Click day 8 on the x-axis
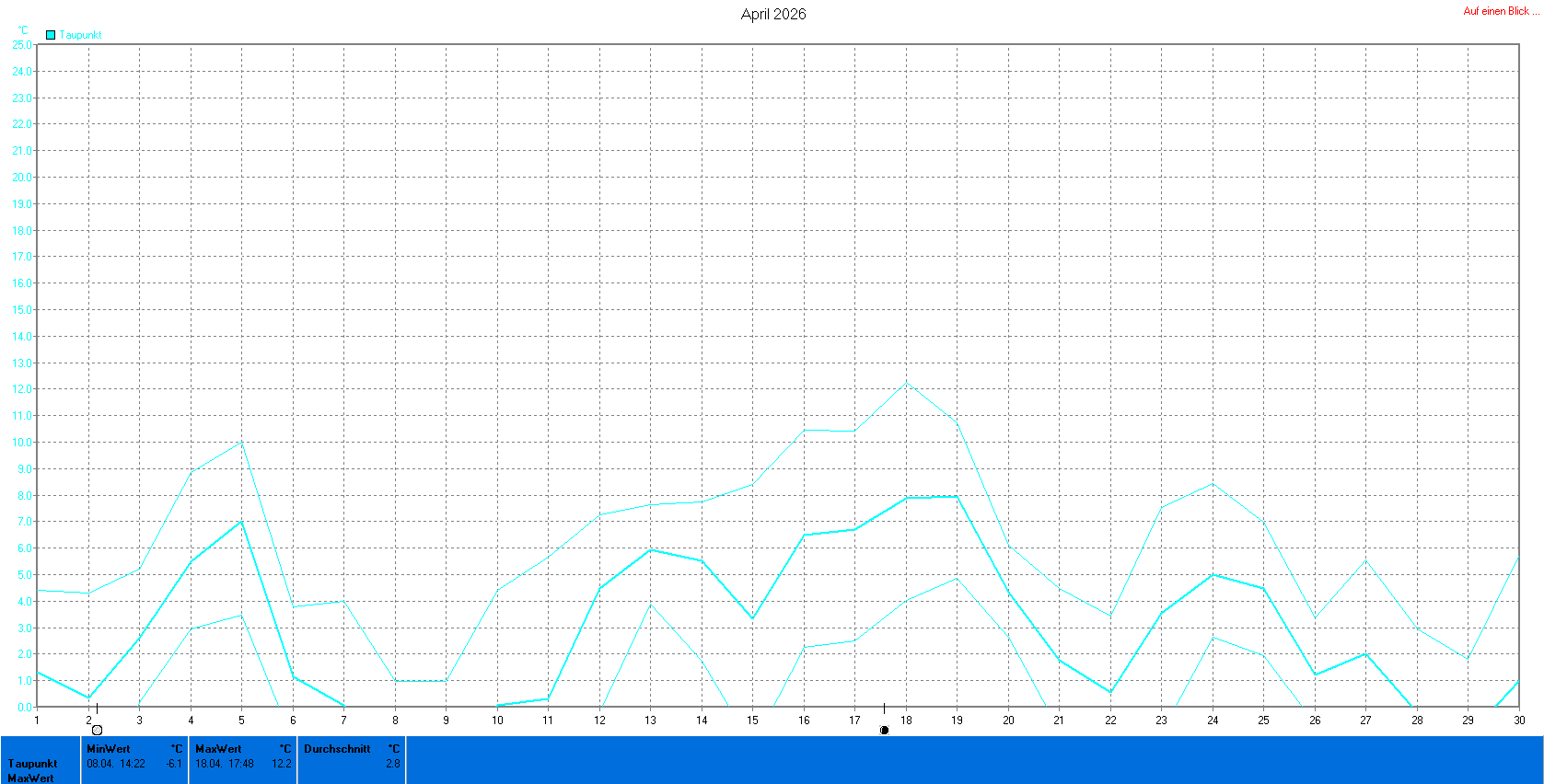 pos(395,721)
